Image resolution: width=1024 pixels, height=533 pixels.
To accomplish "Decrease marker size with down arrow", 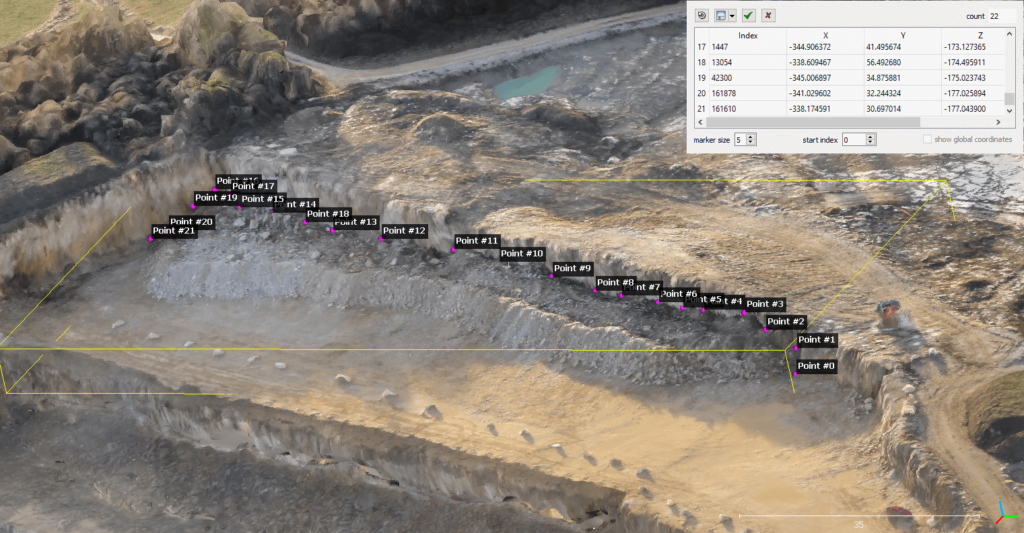I will coord(751,142).
